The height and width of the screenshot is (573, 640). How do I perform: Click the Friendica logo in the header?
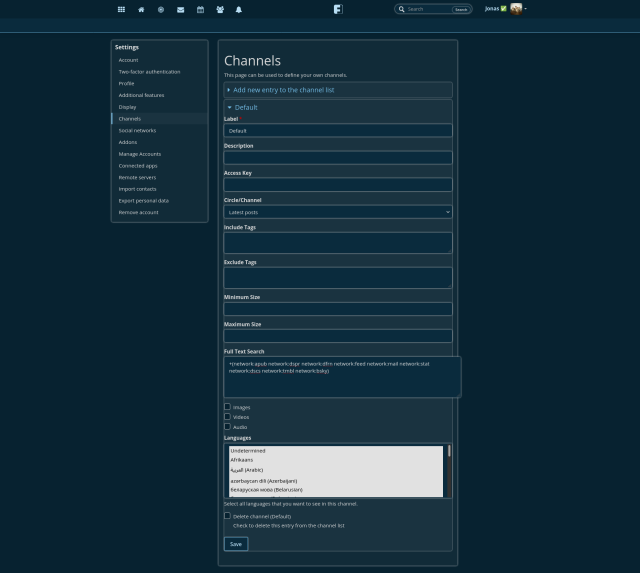(x=338, y=9)
